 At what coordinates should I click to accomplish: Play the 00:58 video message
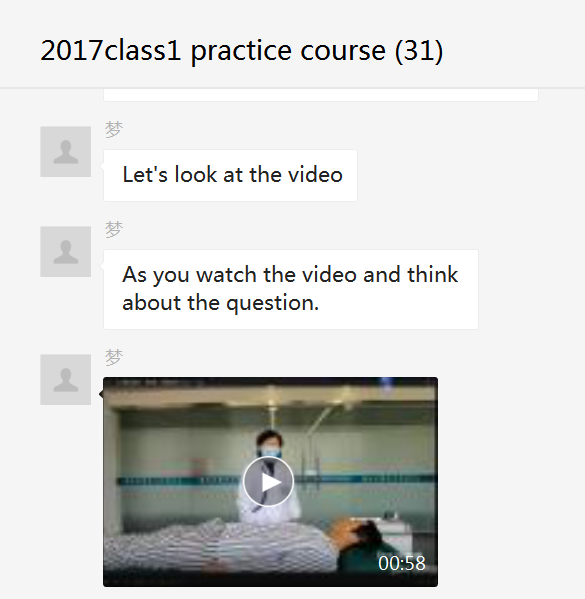pyautogui.click(x=268, y=482)
